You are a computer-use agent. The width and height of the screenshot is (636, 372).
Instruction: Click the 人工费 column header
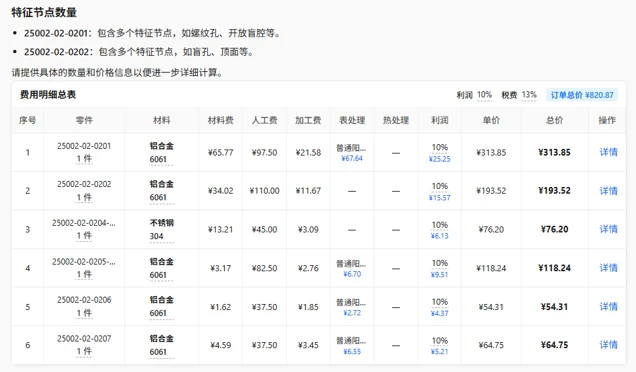[x=264, y=120]
